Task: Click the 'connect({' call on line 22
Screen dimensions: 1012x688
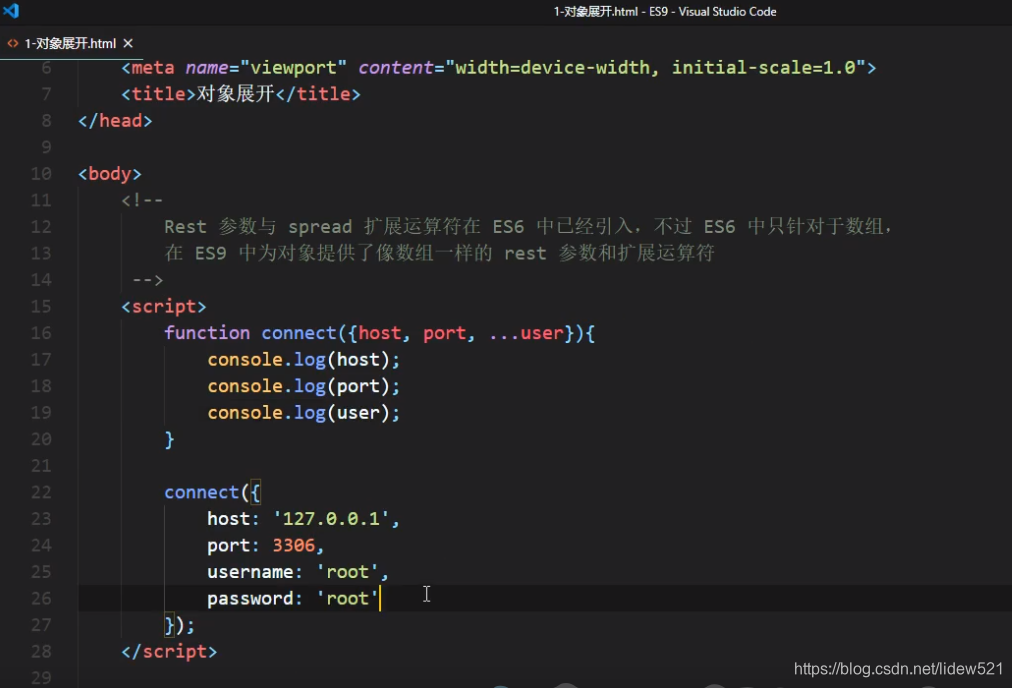Action: tap(212, 492)
